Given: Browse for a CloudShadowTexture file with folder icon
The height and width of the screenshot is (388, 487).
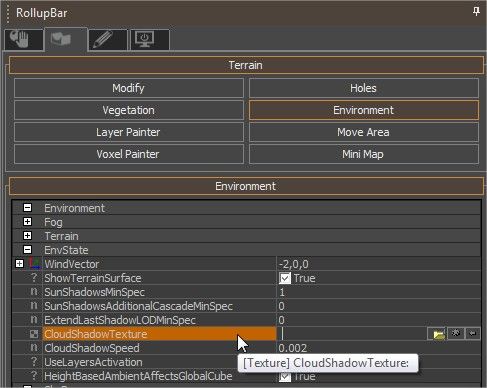Looking at the screenshot, I should pyautogui.click(x=438, y=334).
